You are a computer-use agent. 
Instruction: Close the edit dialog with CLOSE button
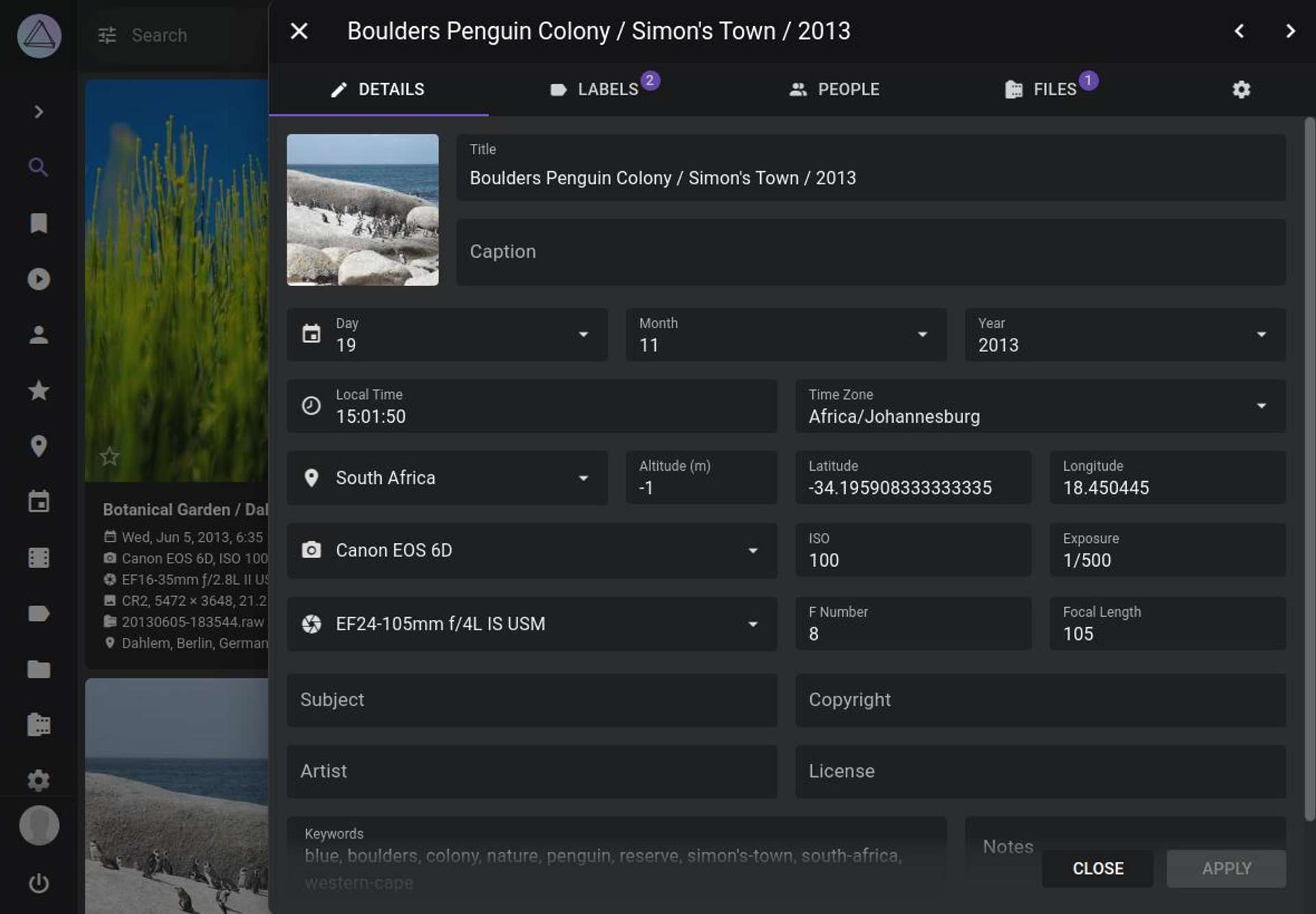point(1097,869)
